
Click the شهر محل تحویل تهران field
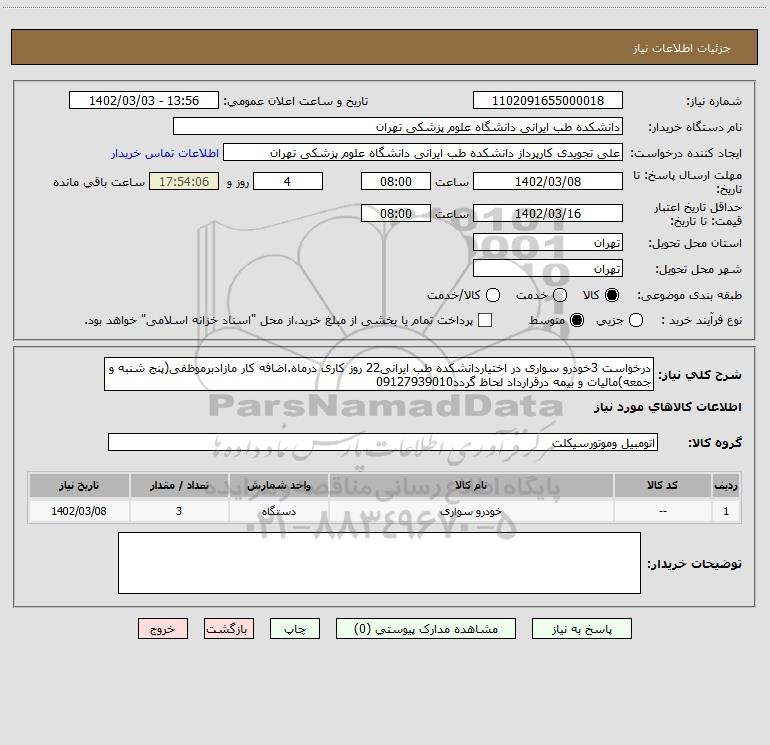548,269
